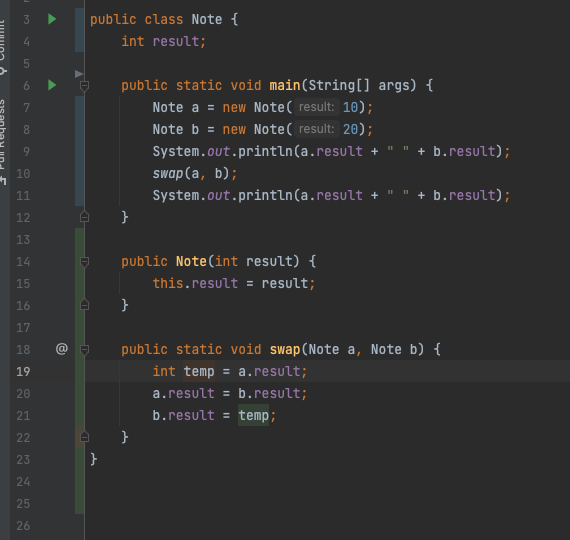Click the second println statement on line 11
Image resolution: width=570 pixels, height=540 pixels.
[331, 195]
